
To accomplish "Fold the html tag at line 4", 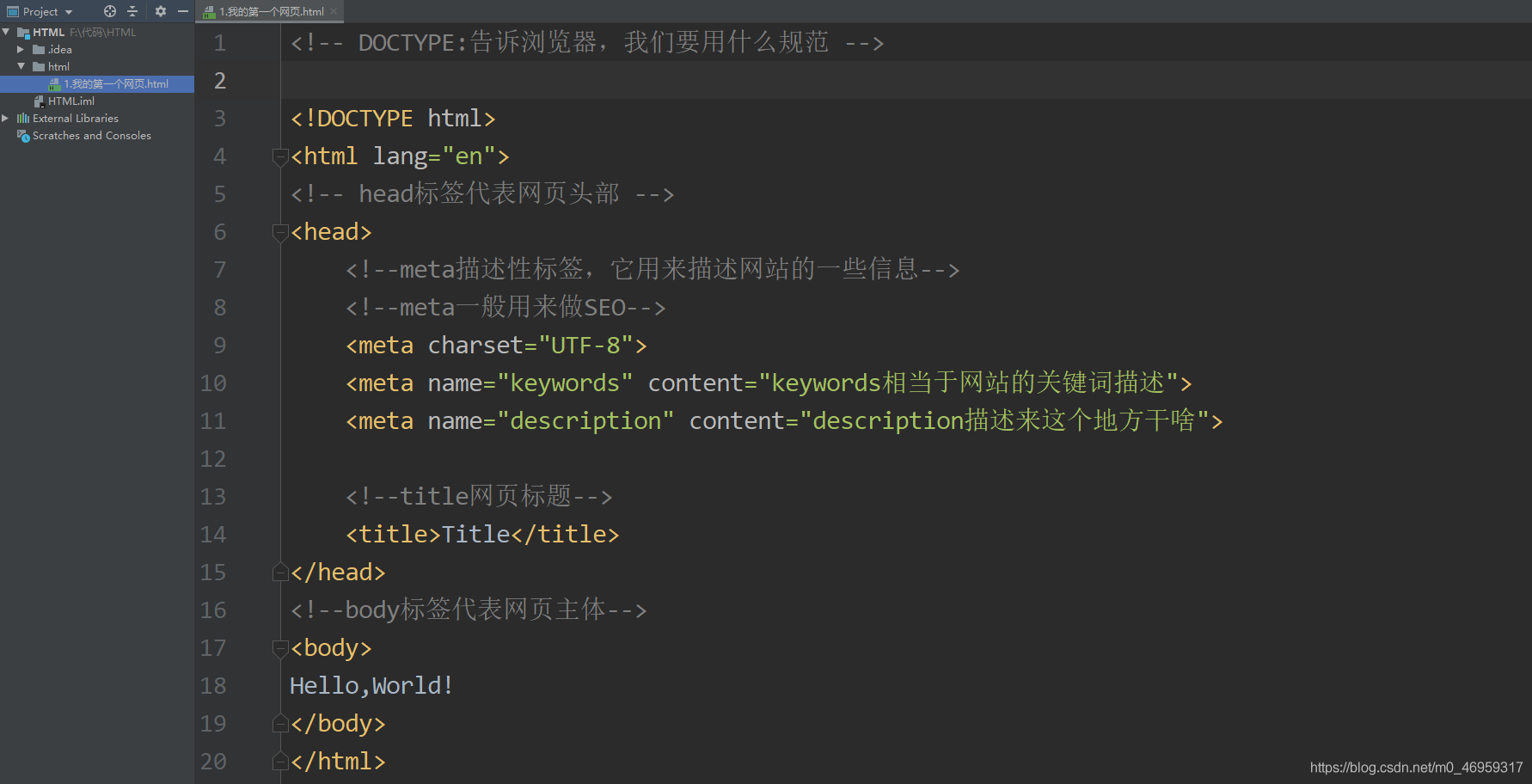I will 279,156.
